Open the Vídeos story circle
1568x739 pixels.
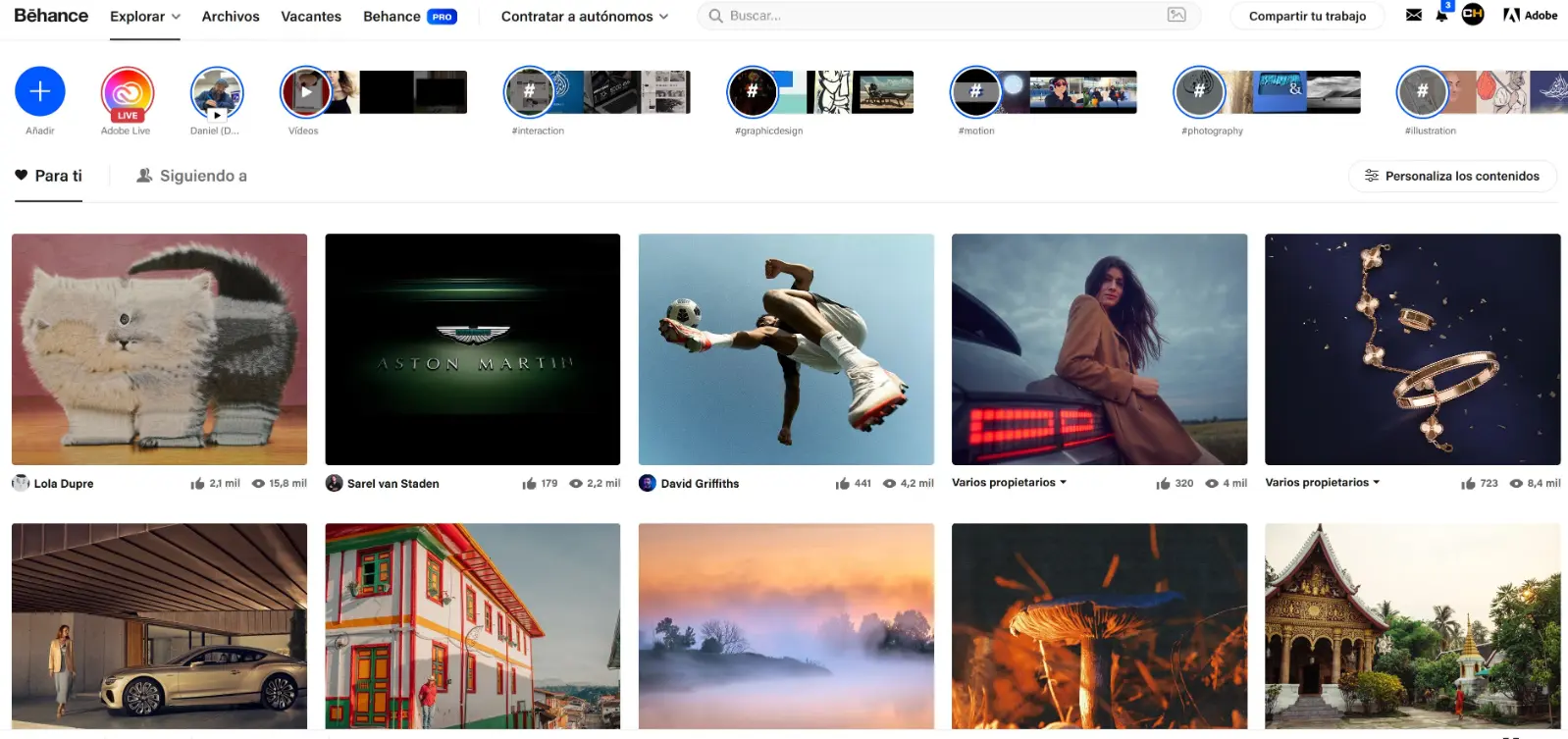point(306,92)
